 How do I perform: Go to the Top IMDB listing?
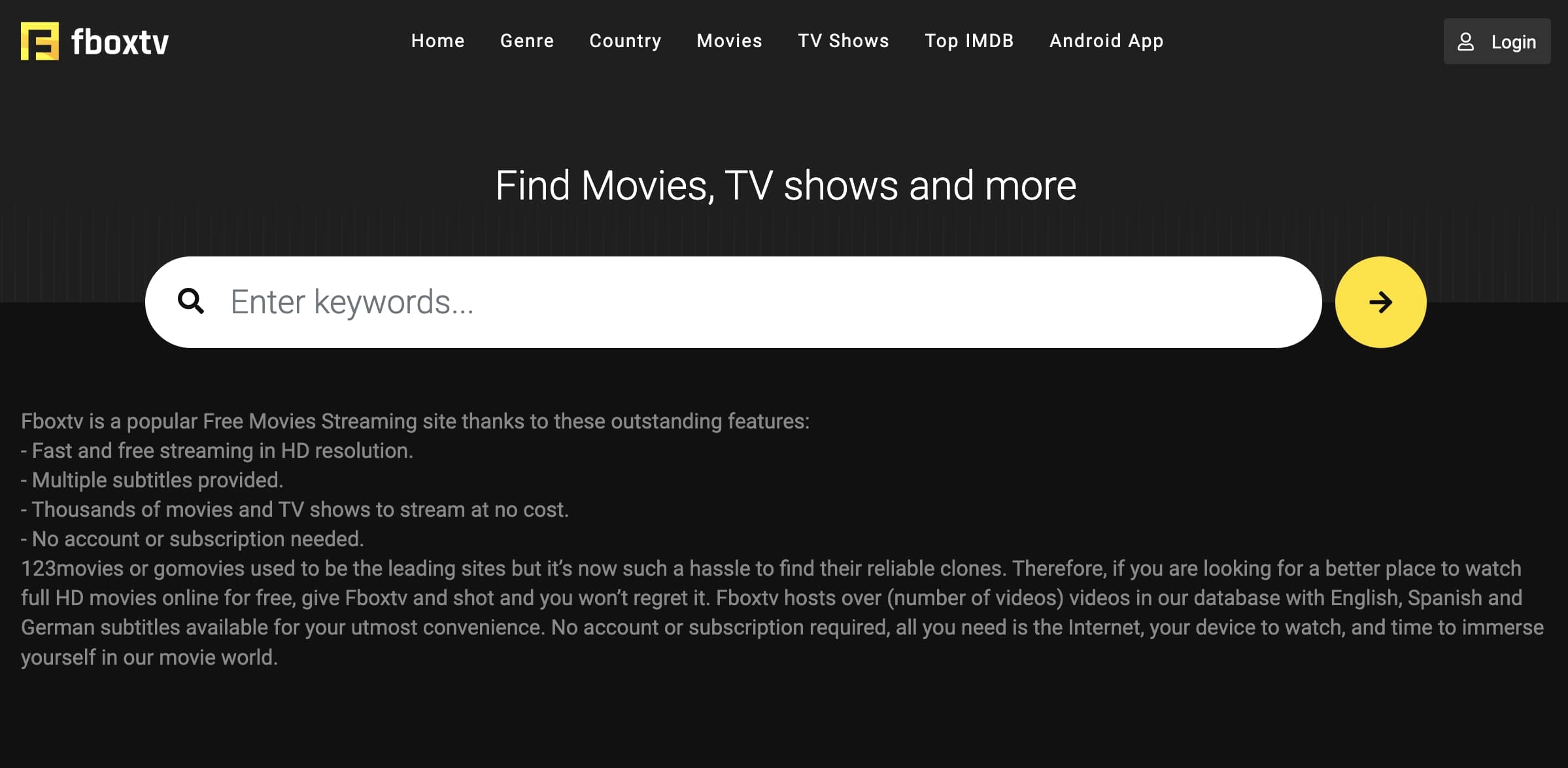tap(969, 41)
